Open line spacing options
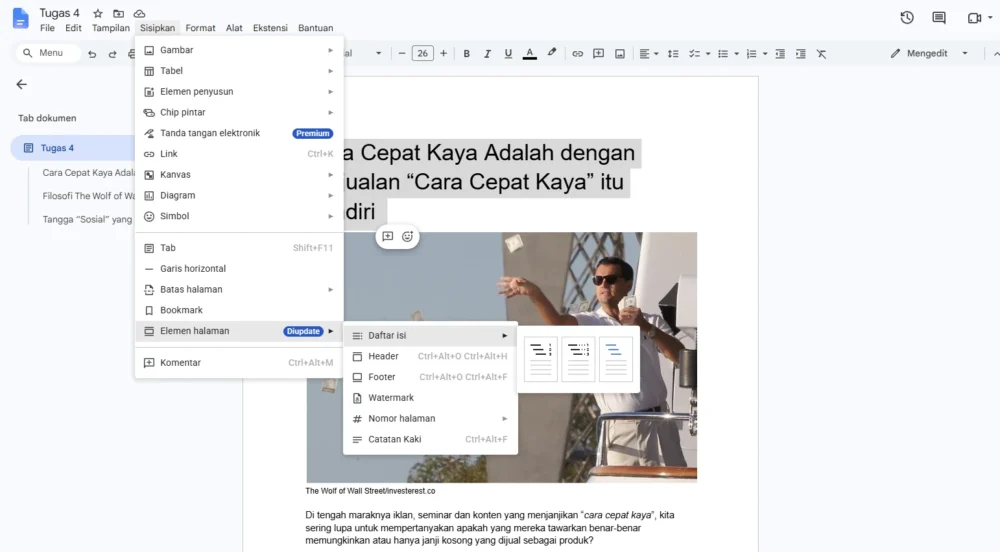The image size is (1000, 552). click(673, 54)
